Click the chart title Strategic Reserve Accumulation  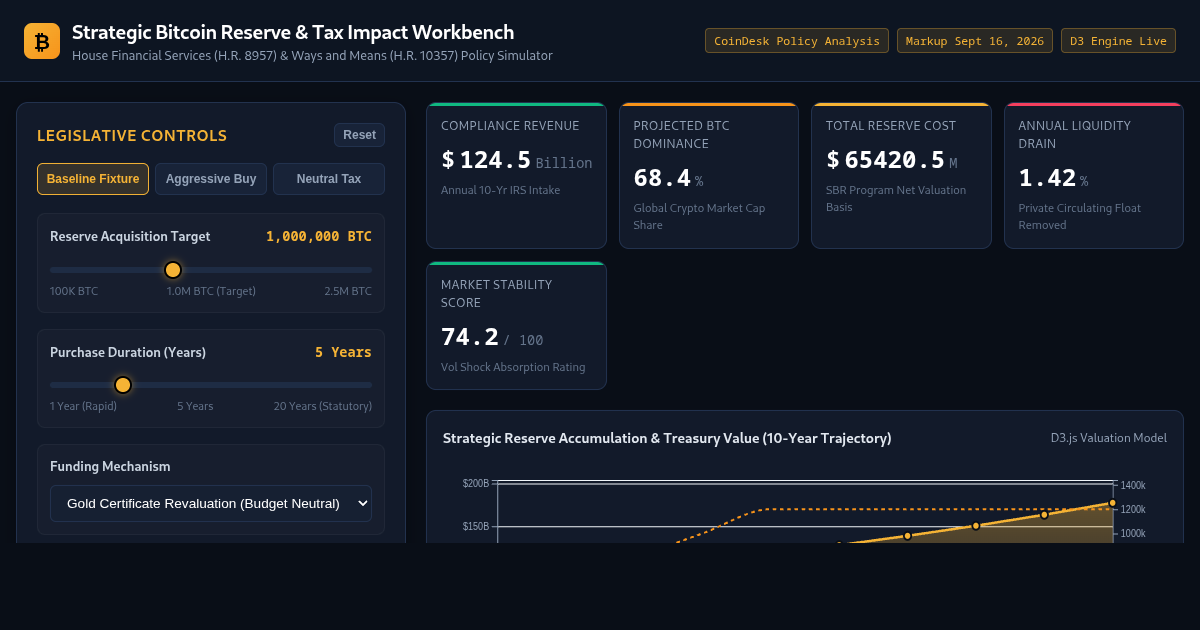pos(667,438)
